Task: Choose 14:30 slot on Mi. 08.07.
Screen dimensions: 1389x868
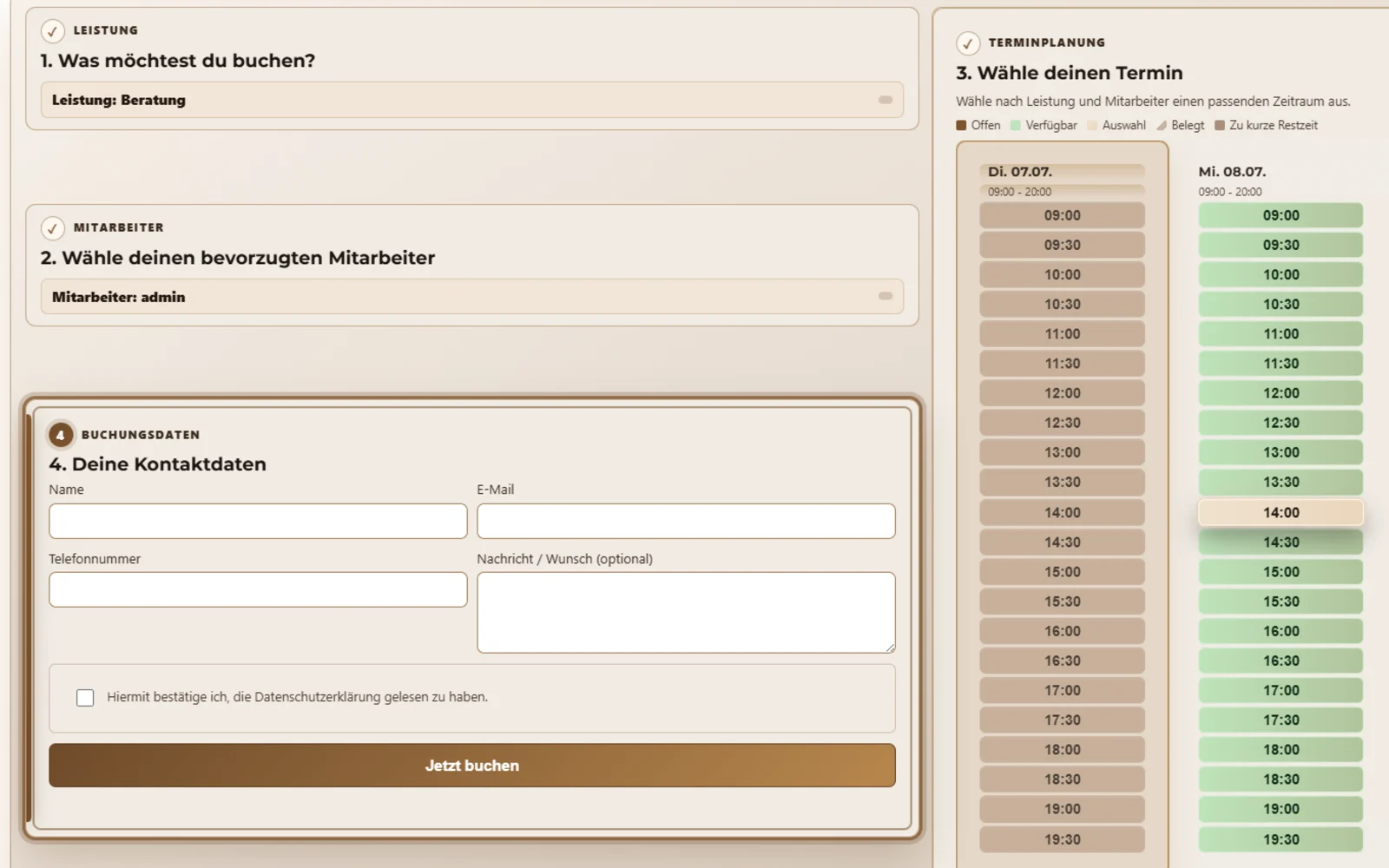Action: point(1280,542)
